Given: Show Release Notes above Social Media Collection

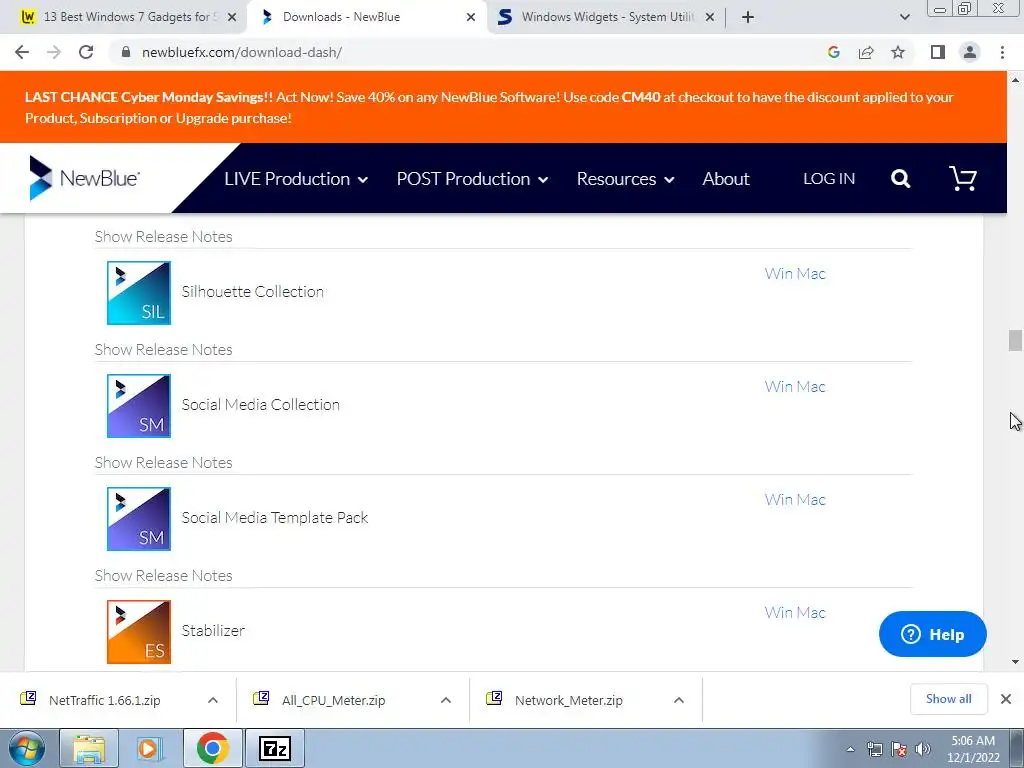Looking at the screenshot, I should (x=163, y=349).
